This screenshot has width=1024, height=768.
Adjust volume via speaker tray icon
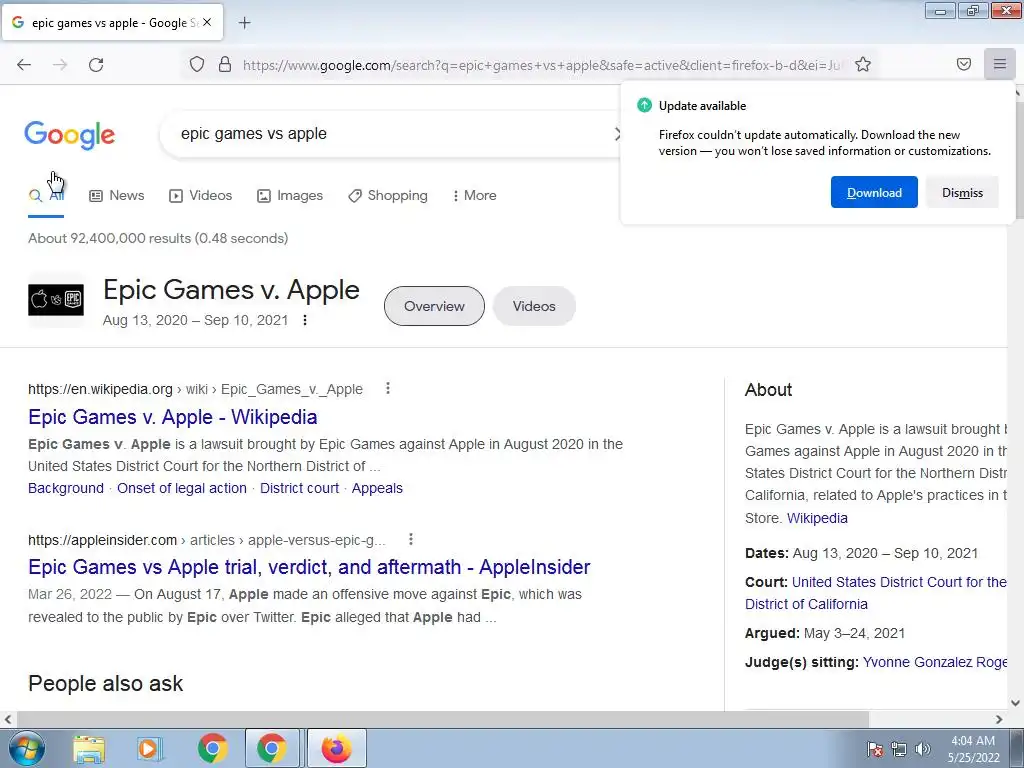[x=923, y=749]
